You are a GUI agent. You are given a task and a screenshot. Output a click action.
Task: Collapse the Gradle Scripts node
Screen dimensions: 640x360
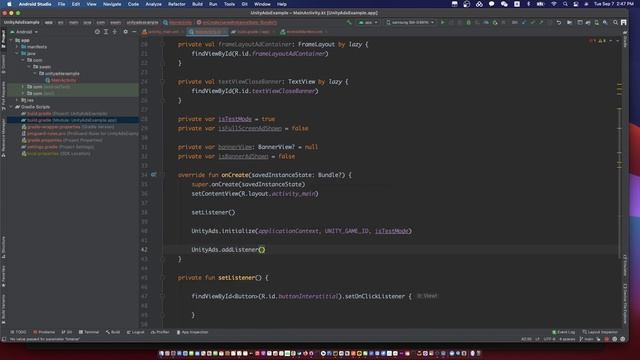[x=11, y=107]
